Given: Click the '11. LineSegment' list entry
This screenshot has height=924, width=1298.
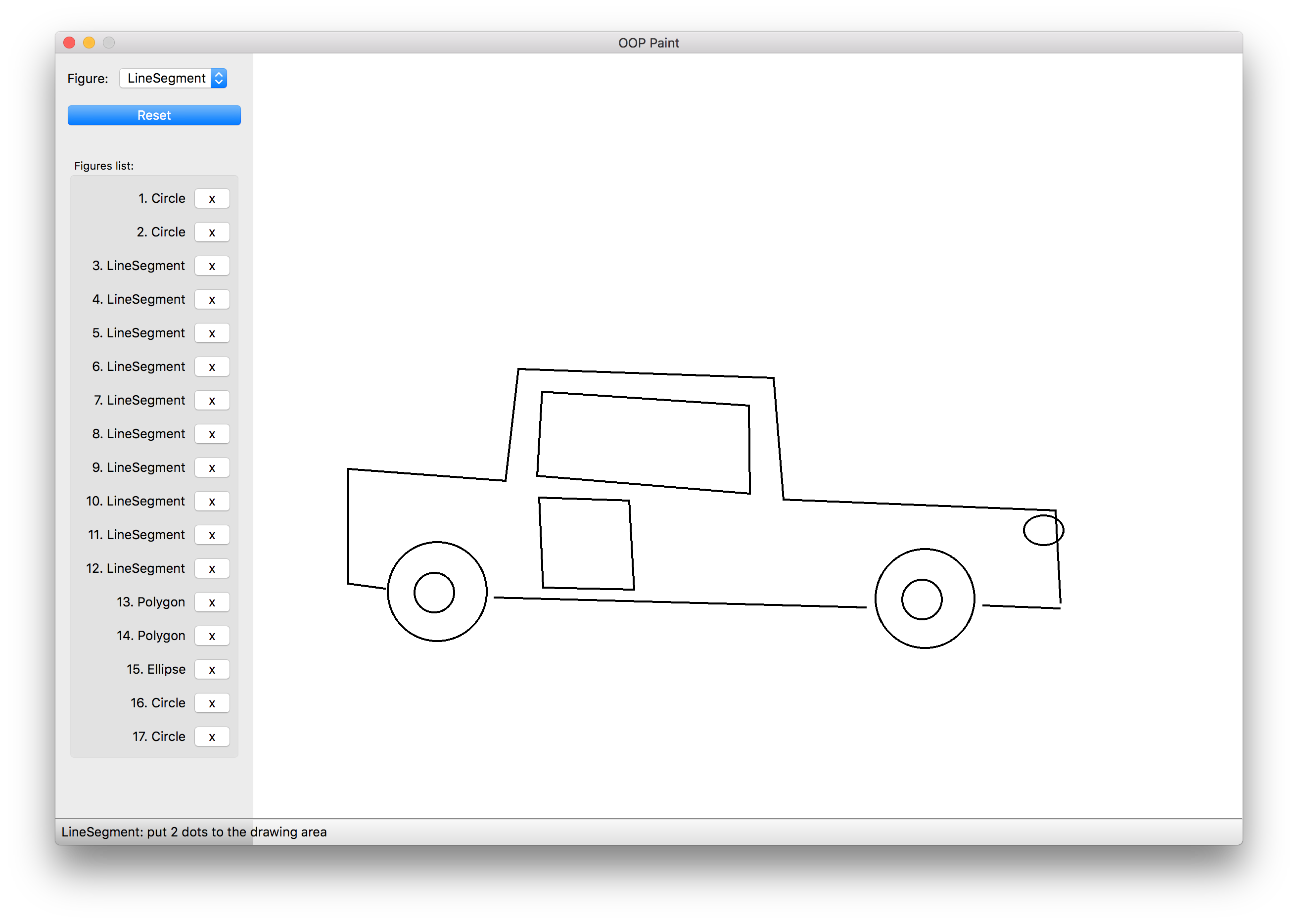Looking at the screenshot, I should tap(137, 534).
